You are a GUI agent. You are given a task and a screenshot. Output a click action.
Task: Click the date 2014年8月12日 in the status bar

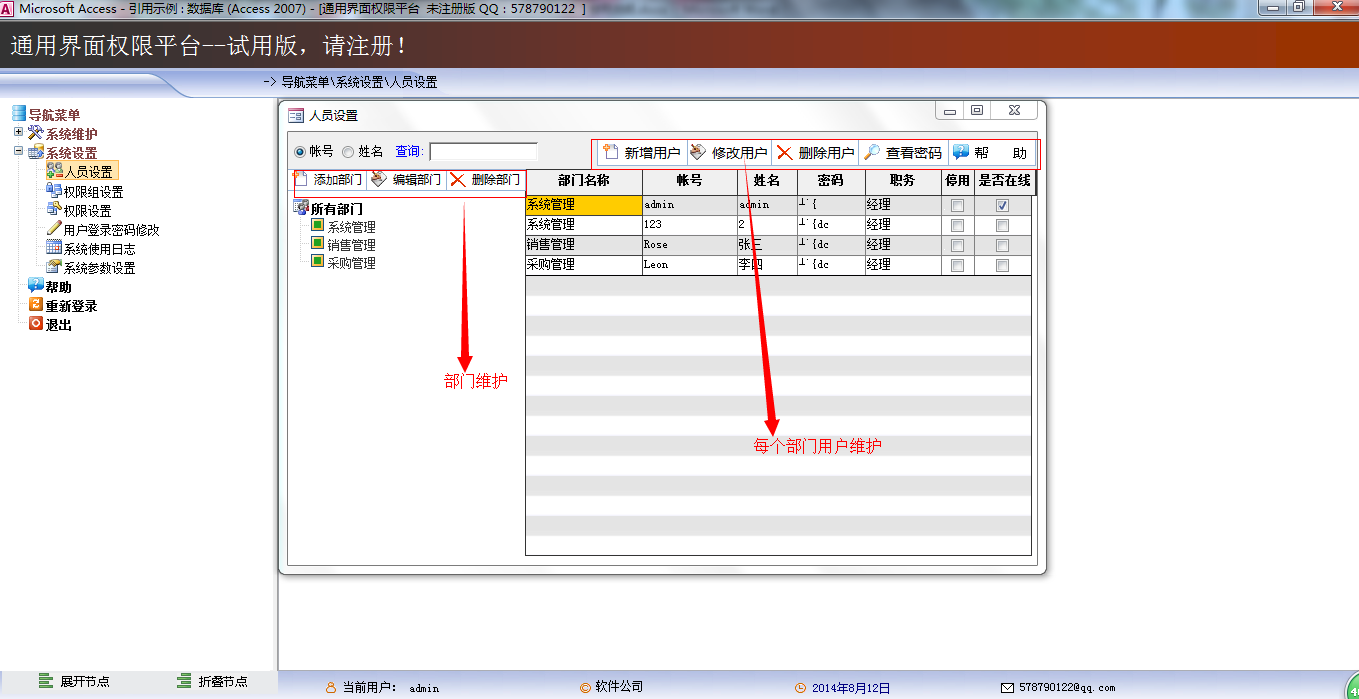[850, 688]
